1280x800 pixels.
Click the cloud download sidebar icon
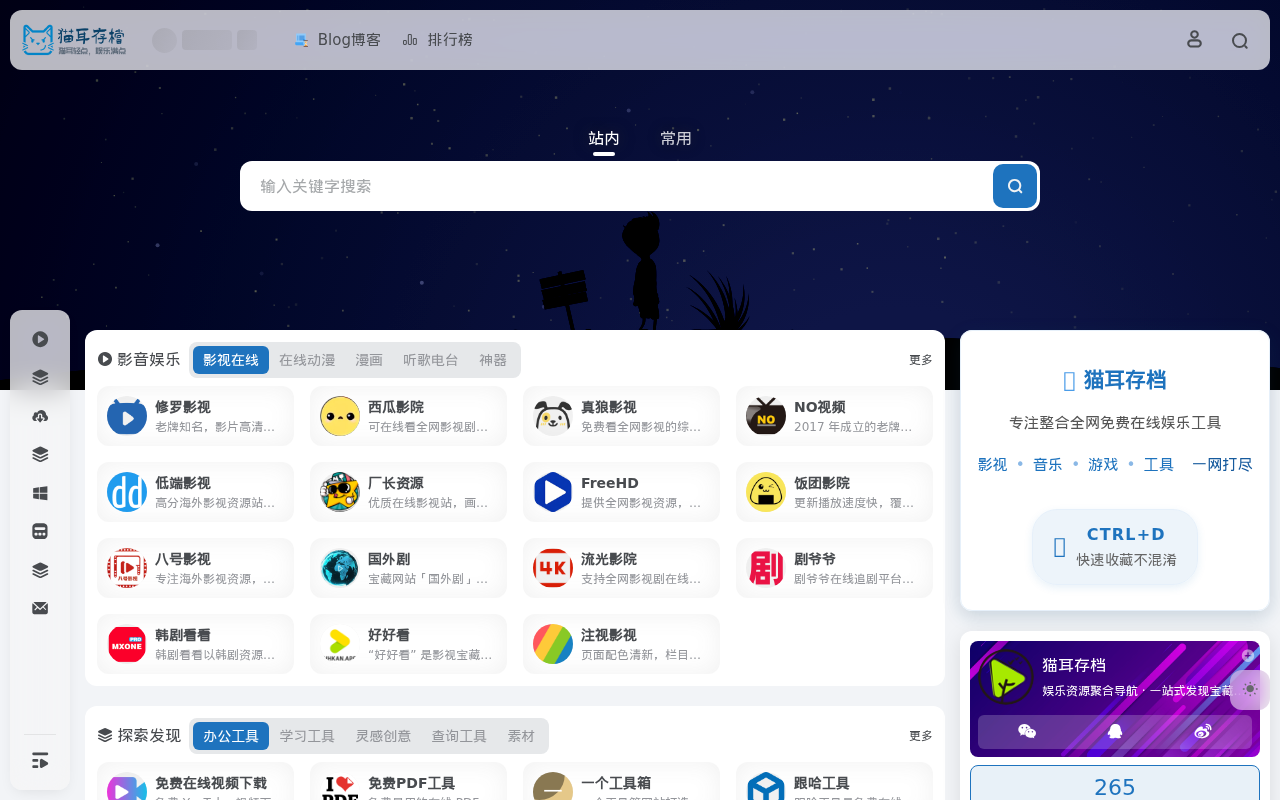tap(40, 416)
